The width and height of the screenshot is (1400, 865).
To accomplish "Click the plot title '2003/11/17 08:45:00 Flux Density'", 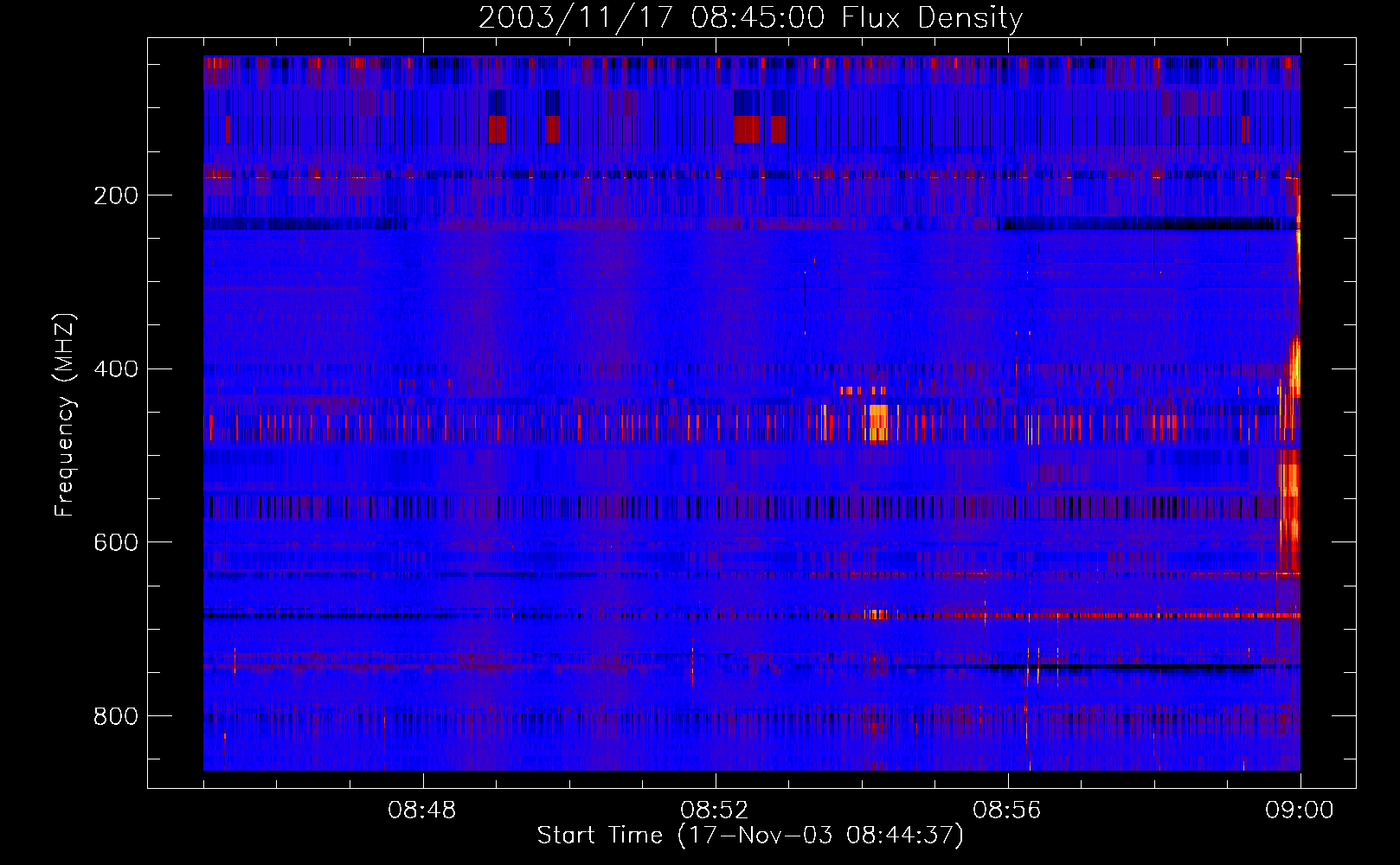I will click(750, 17).
